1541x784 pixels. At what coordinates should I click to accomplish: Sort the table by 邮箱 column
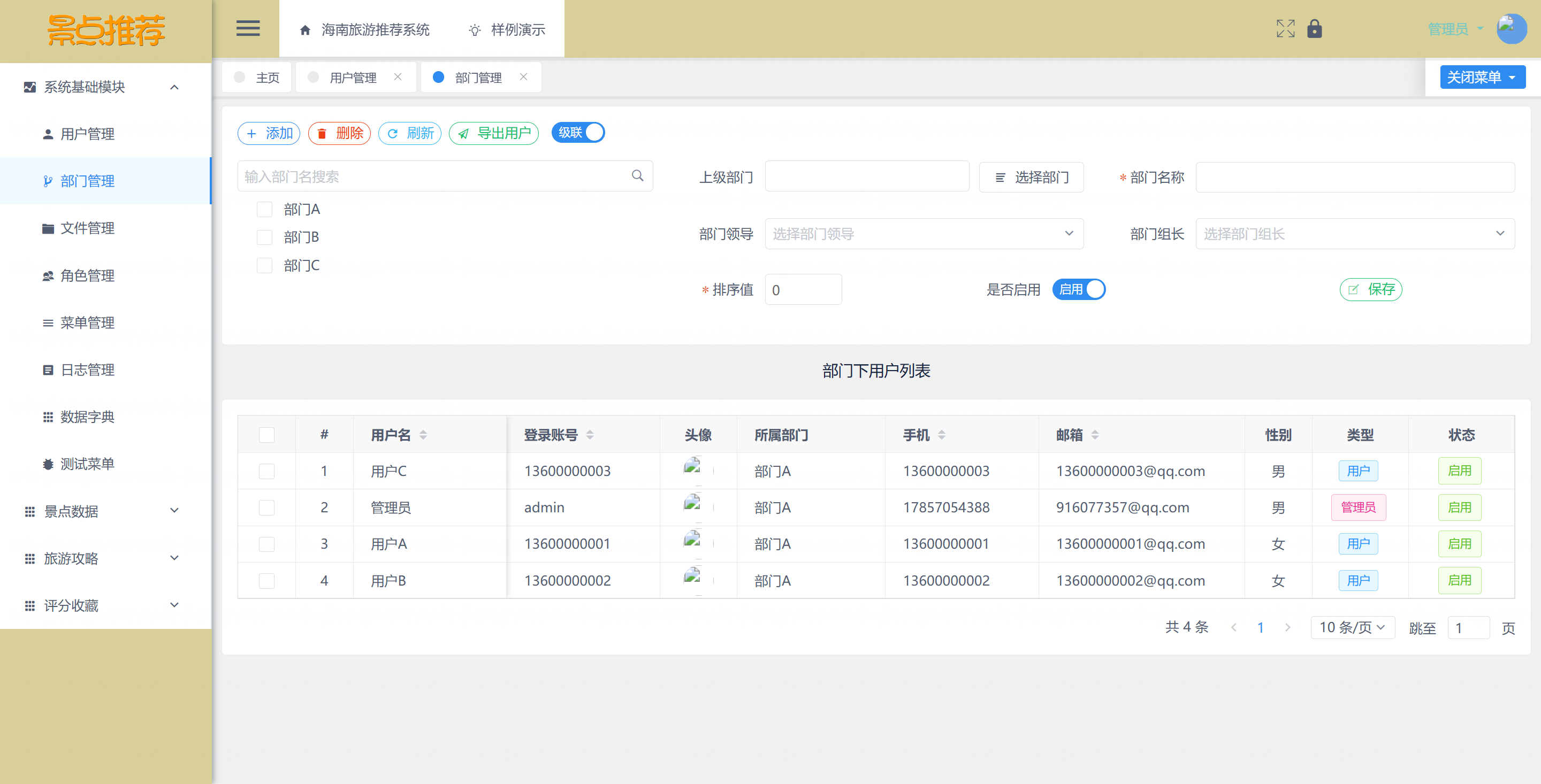[1095, 435]
